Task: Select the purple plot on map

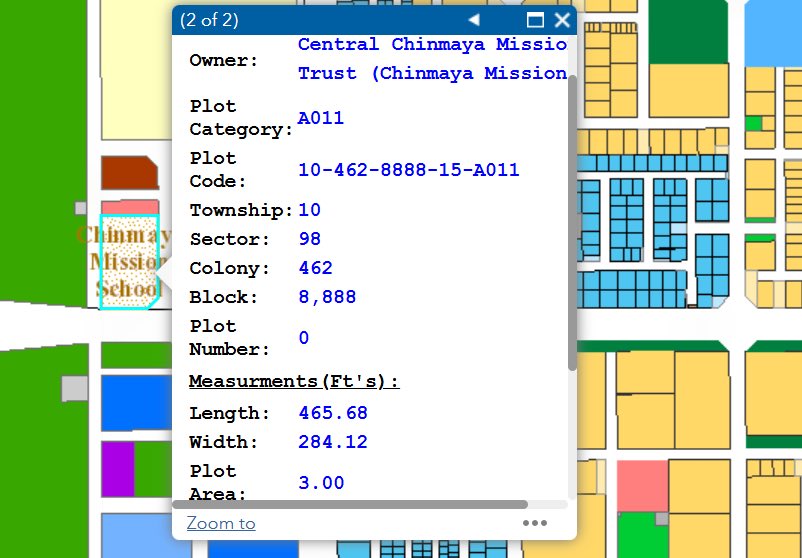Action: [x=118, y=470]
